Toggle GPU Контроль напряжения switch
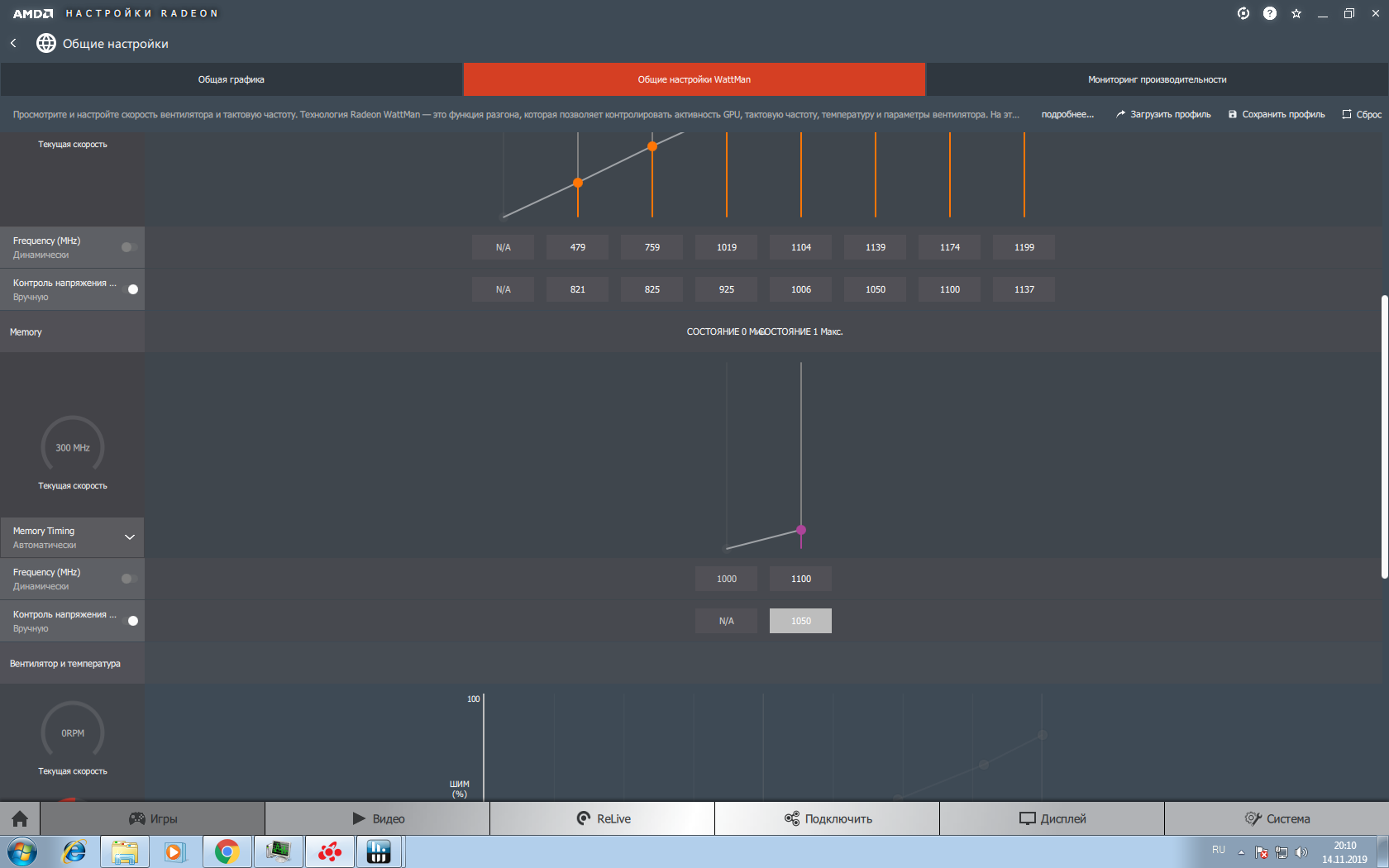The image size is (1389, 868). pos(129,289)
